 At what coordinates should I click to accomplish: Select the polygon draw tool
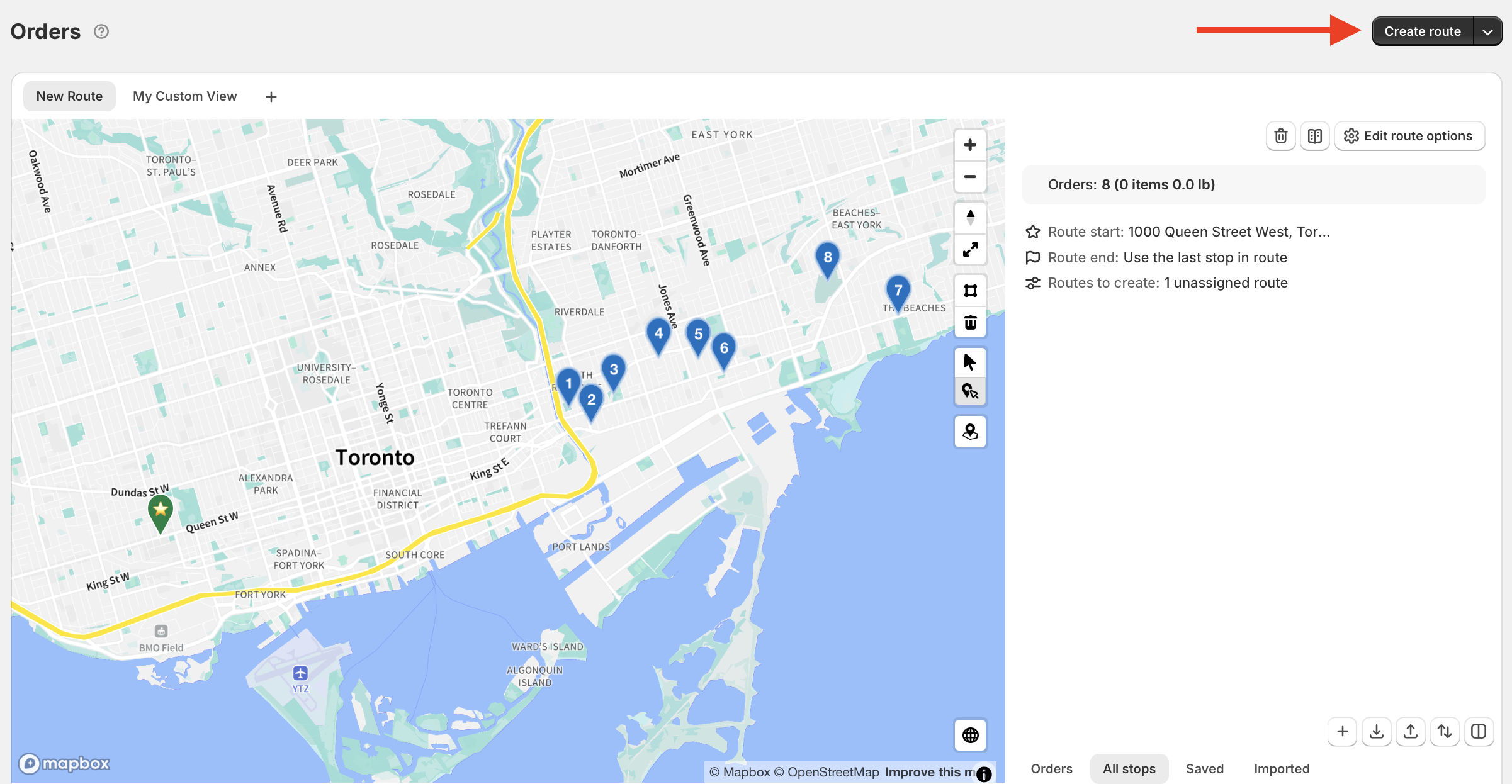[970, 291]
